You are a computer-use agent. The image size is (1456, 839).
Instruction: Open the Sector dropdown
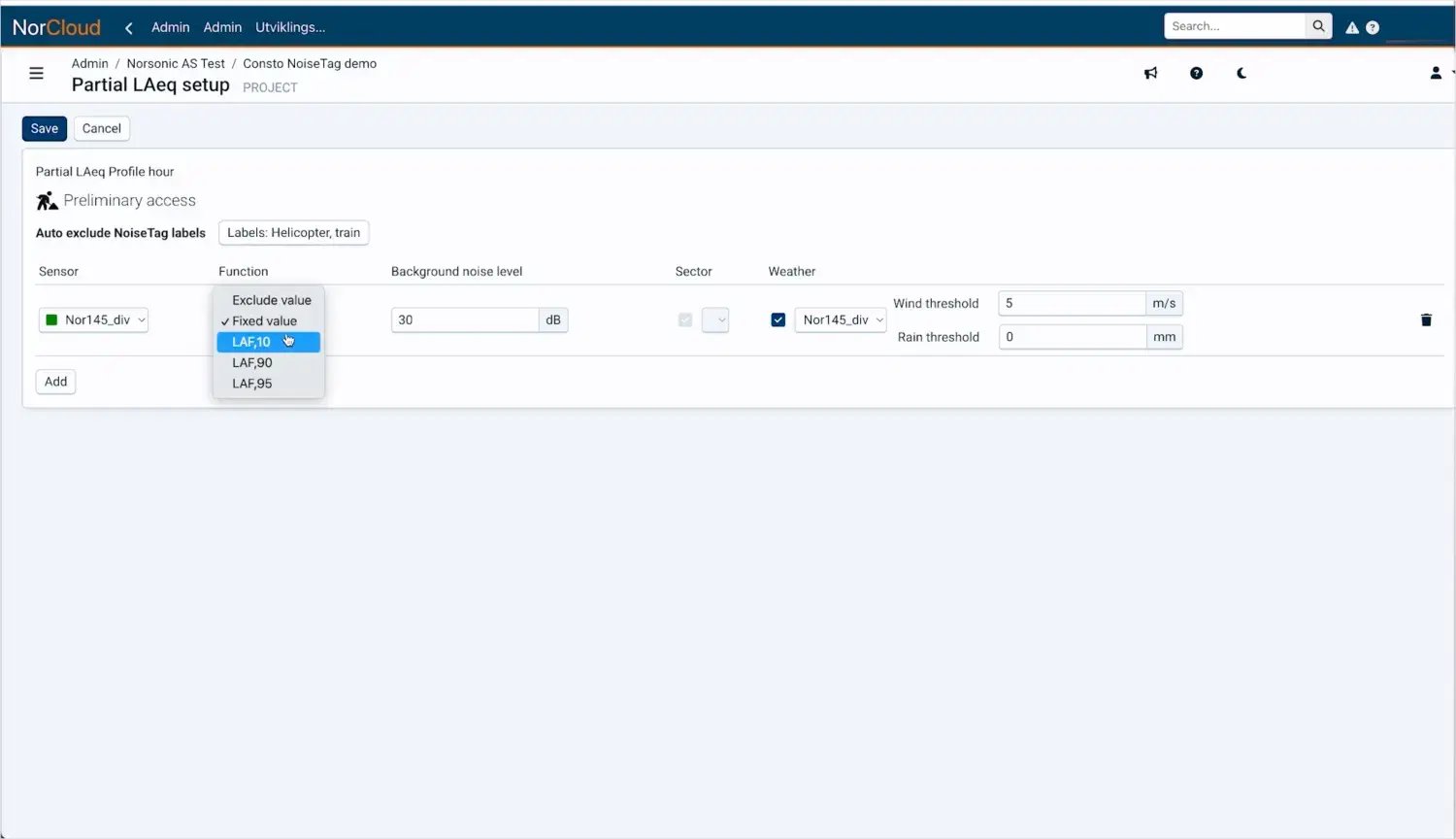coord(715,319)
